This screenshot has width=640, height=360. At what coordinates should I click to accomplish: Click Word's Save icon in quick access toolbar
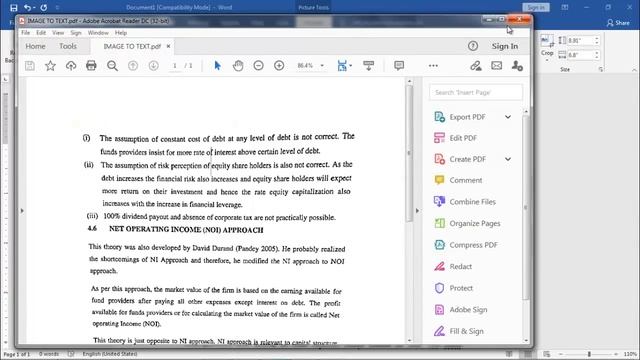pyautogui.click(x=13, y=7)
